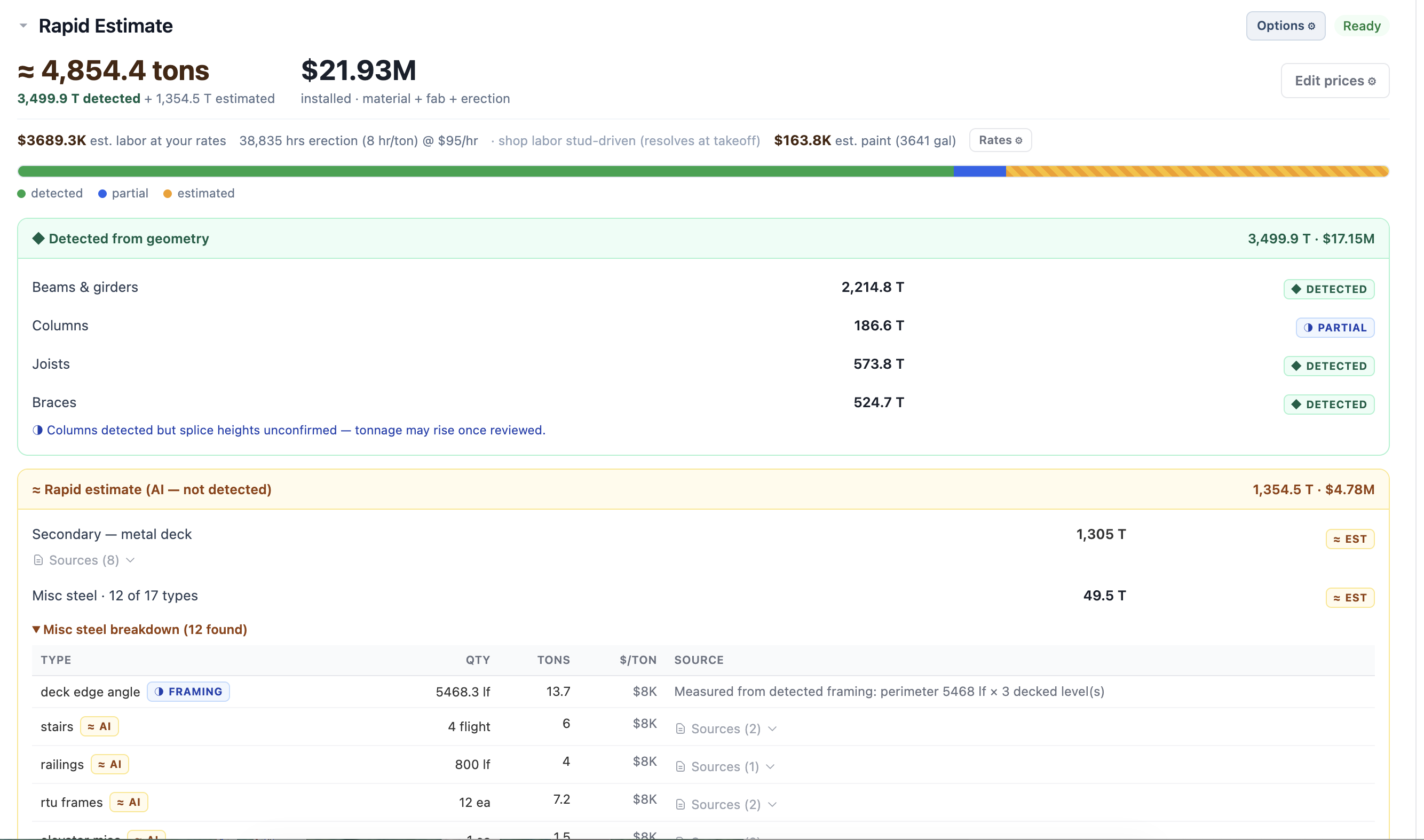1424x840 pixels.
Task: Click the DETECTED badge for Joists
Action: tap(1328, 366)
